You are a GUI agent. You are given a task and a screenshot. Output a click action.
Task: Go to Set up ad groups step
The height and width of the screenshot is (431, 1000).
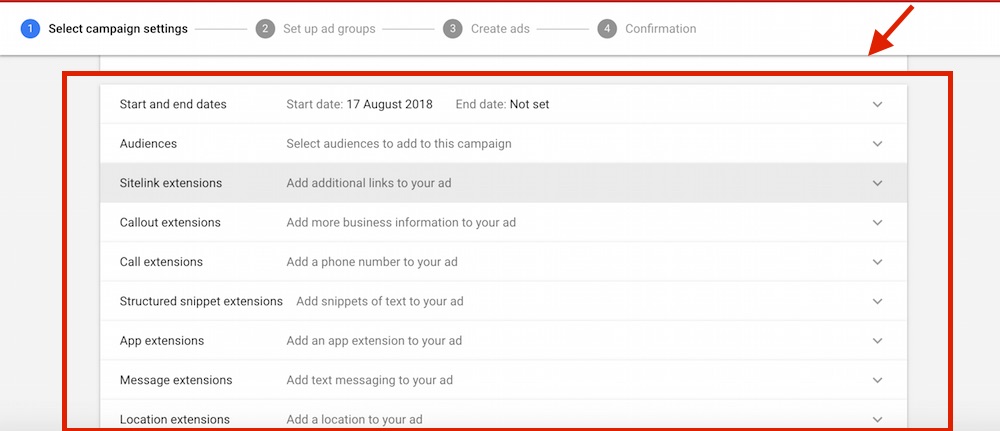coord(329,29)
